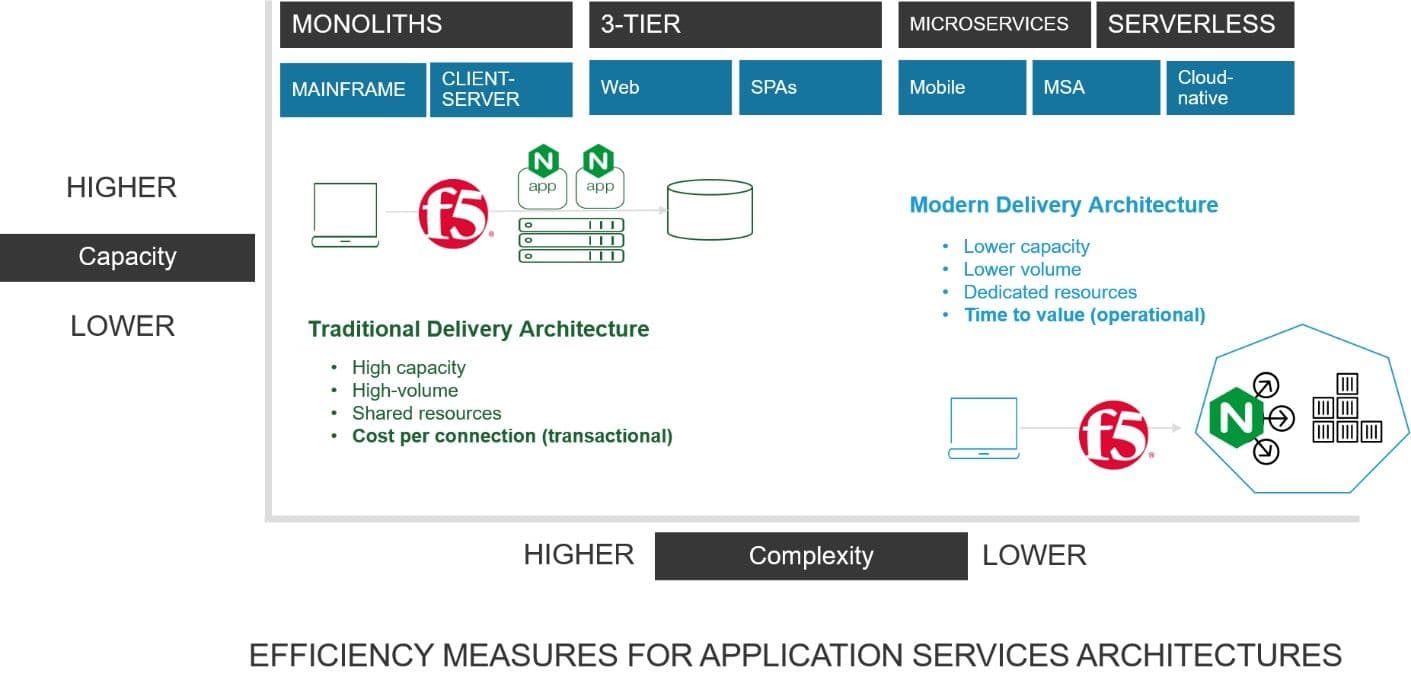Select the container blocks icon

pyautogui.click(x=1346, y=409)
